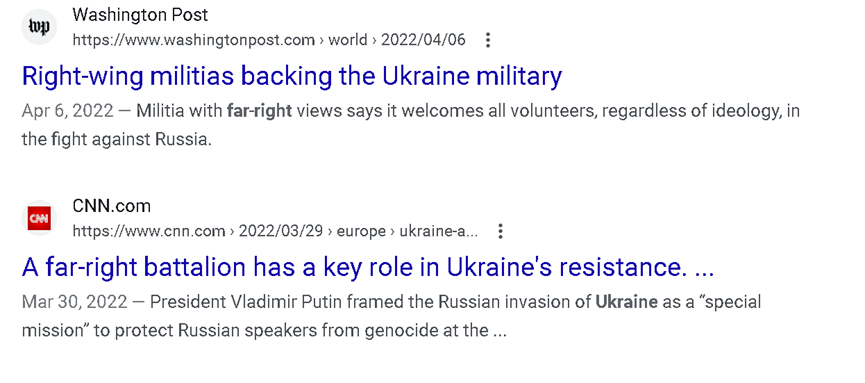Open three-dot menu beside Washington Post URL
Image resolution: width=865 pixels, height=383 pixels.
click(x=487, y=40)
